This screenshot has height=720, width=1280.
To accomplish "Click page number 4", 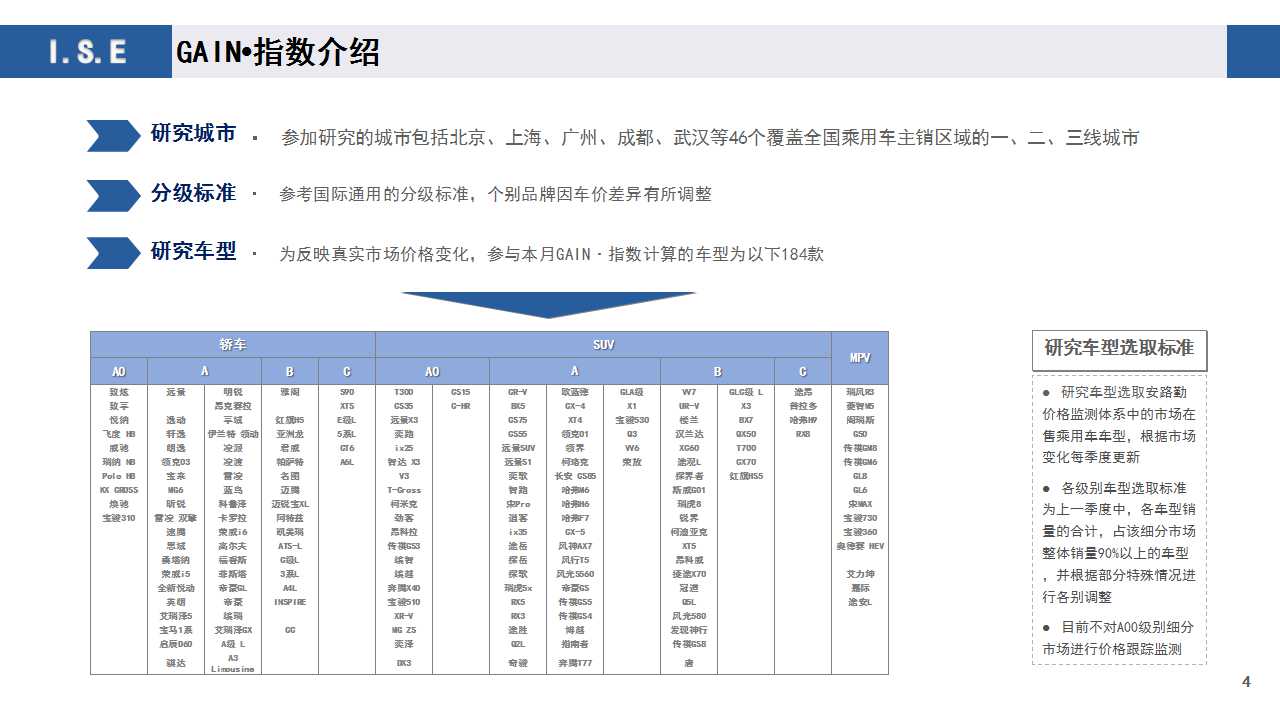I will pos(1246,682).
